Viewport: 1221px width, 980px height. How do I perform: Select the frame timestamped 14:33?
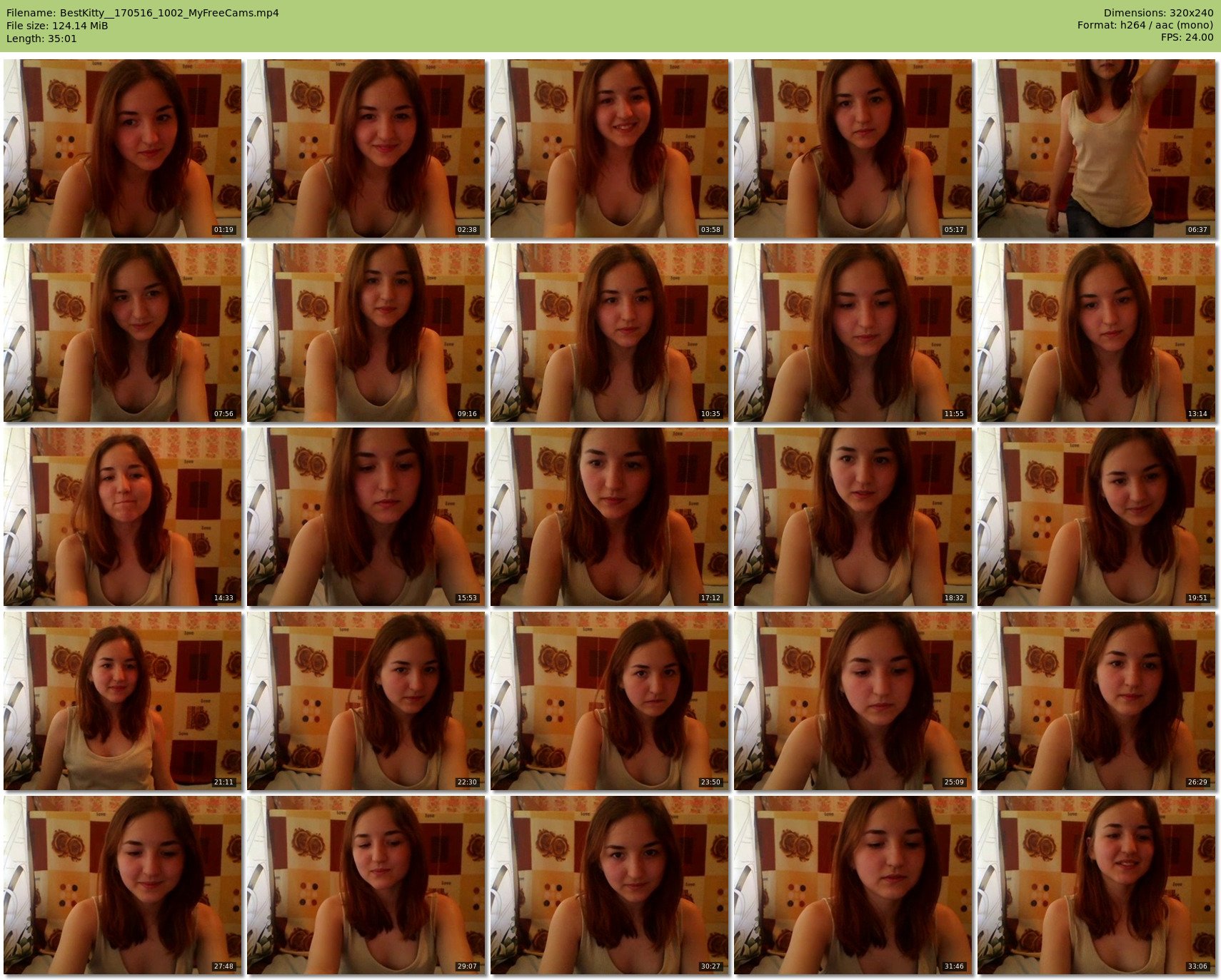coord(123,517)
